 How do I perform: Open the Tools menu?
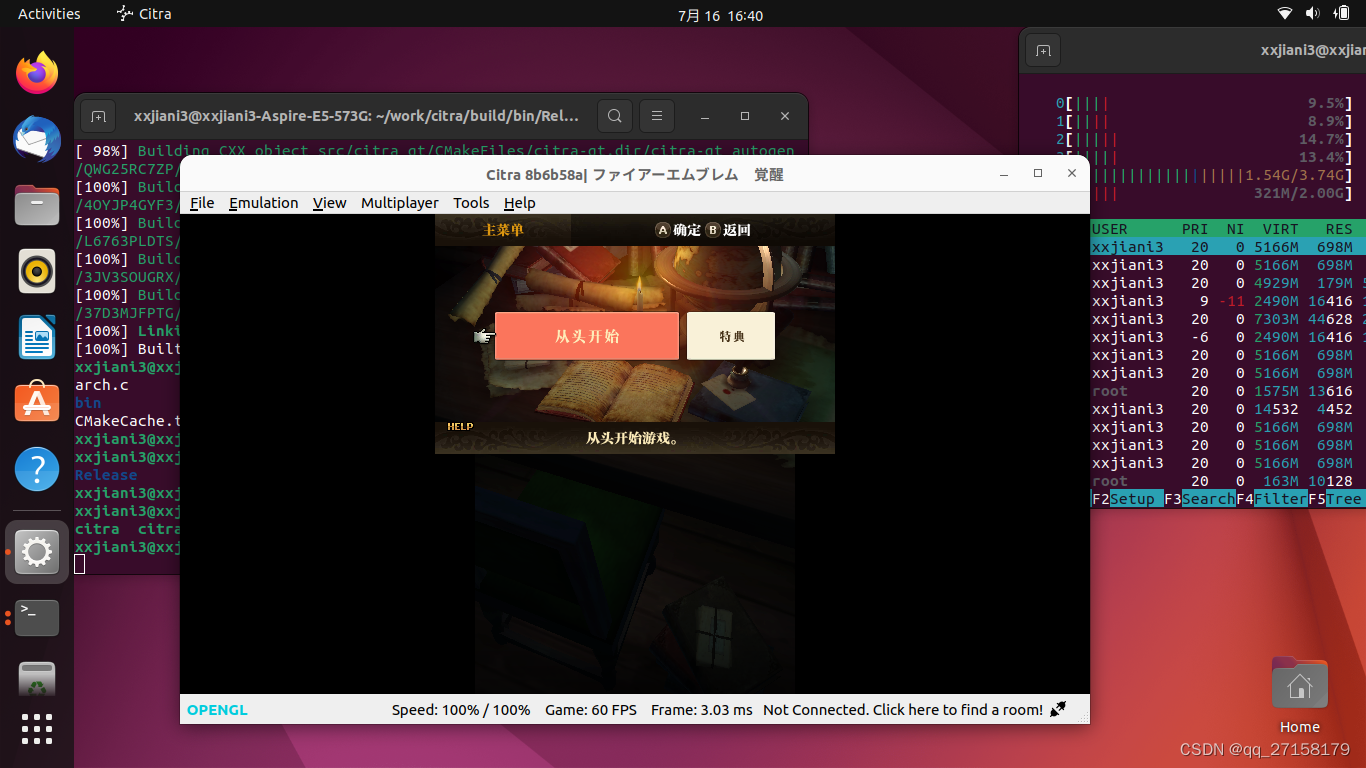(471, 203)
